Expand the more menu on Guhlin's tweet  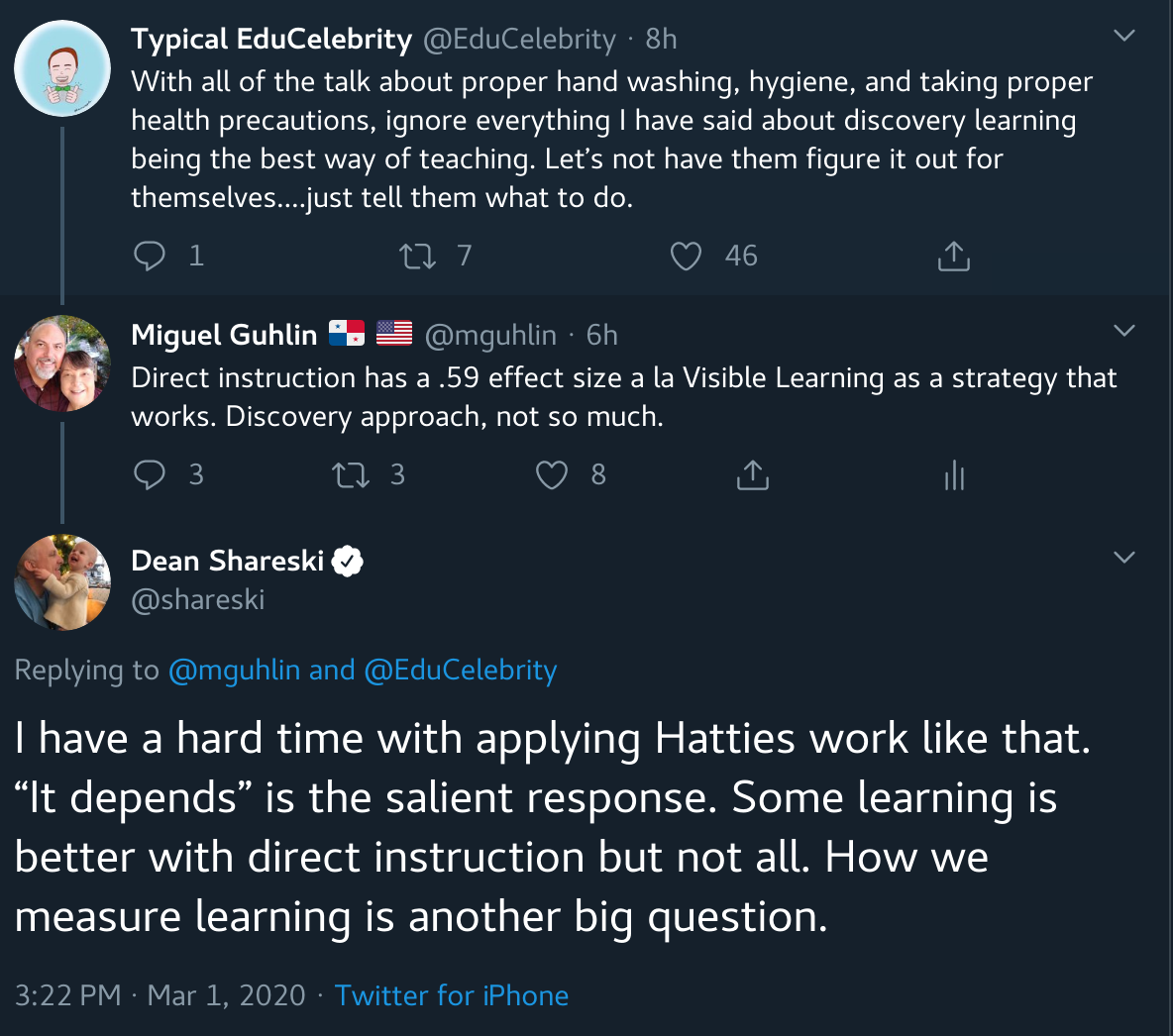click(1124, 331)
